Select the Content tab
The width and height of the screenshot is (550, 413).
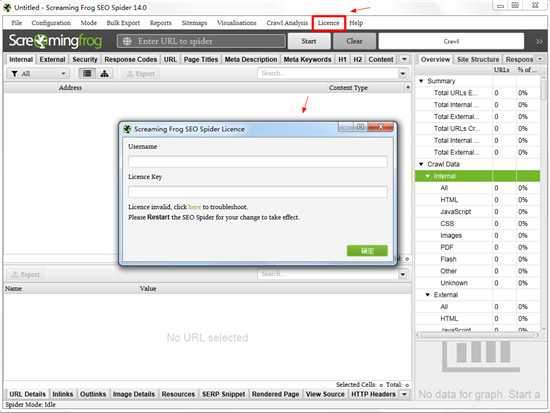tap(381, 59)
